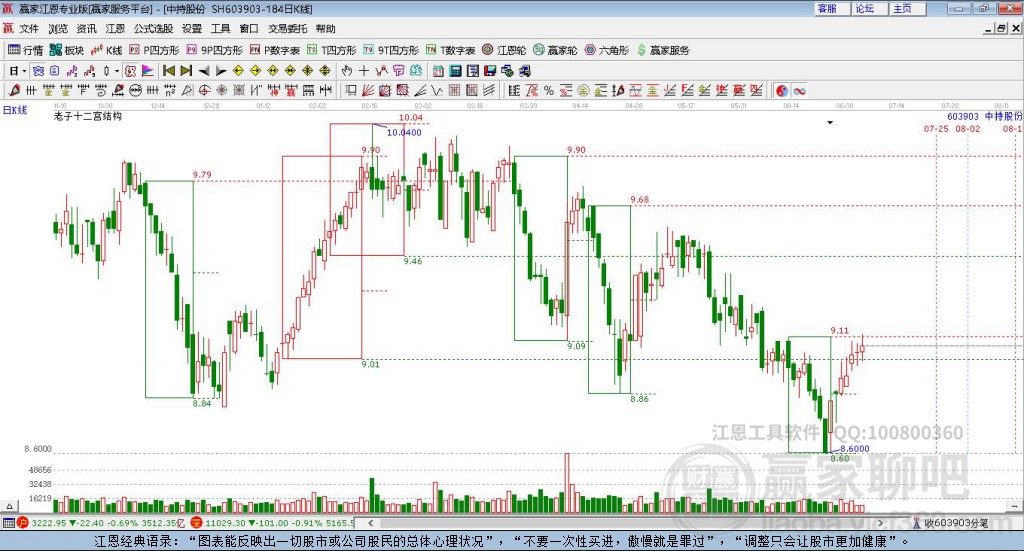Open the 行情 market quotes view
The width and height of the screenshot is (1024, 551).
tap(25, 50)
